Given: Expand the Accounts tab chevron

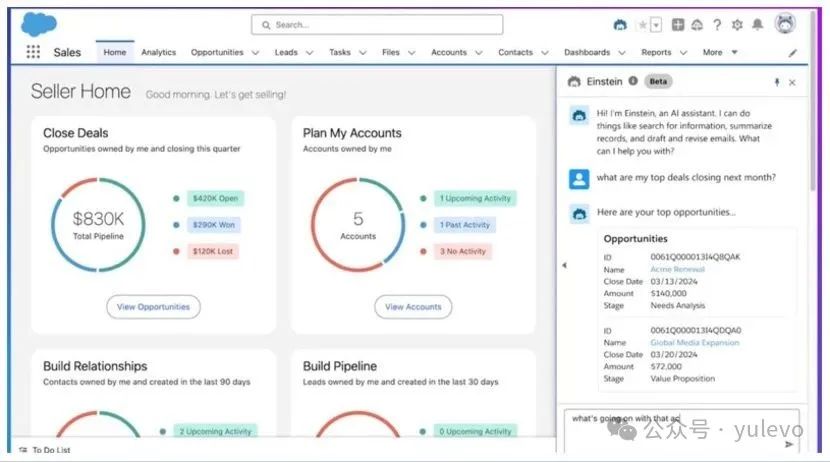Looking at the screenshot, I should (x=479, y=53).
